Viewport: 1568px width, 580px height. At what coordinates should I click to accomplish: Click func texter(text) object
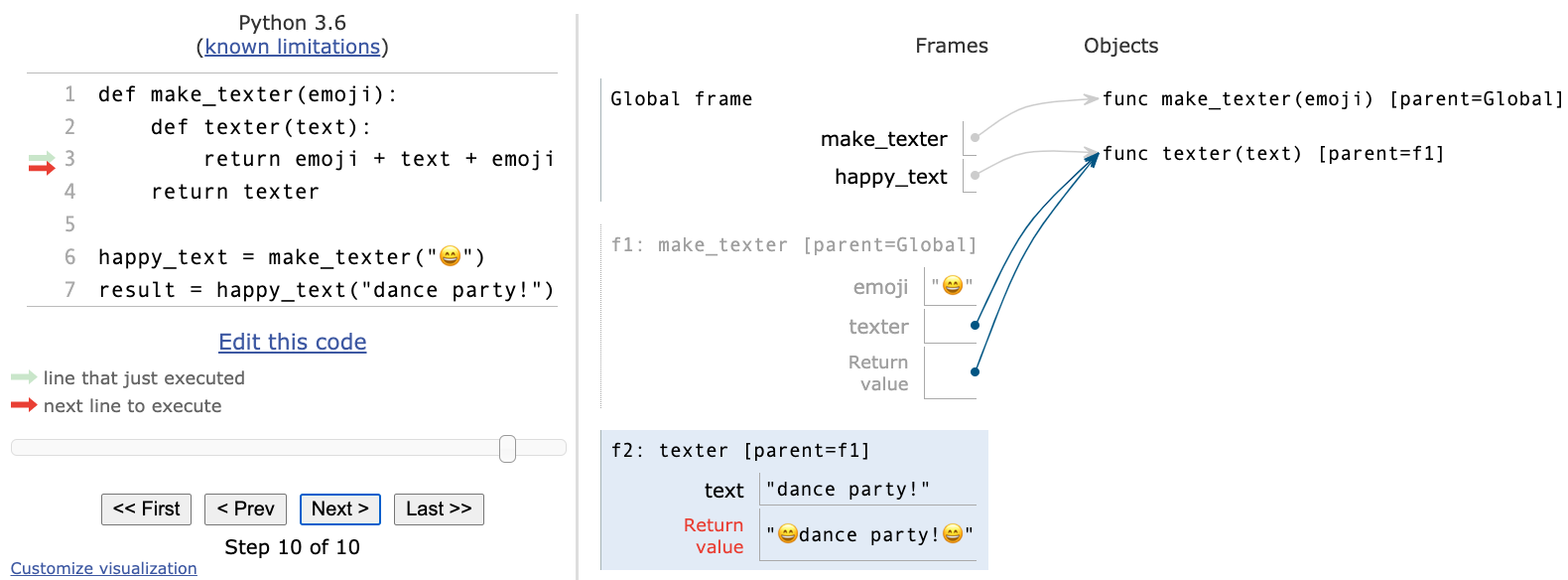click(x=1273, y=154)
